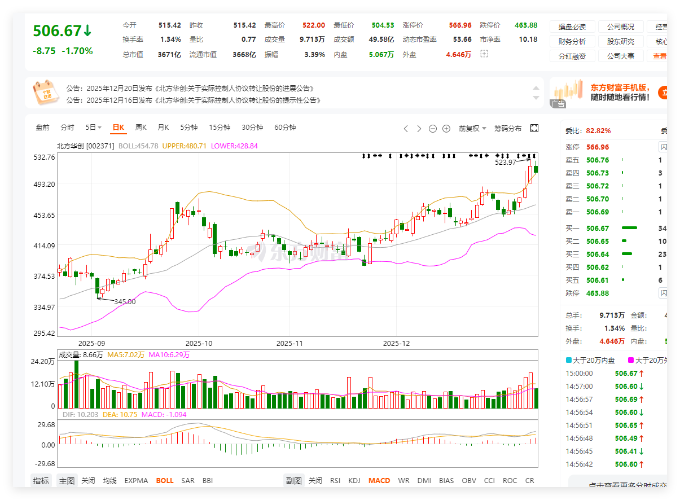Select 15分钟 chart tab

point(219,127)
